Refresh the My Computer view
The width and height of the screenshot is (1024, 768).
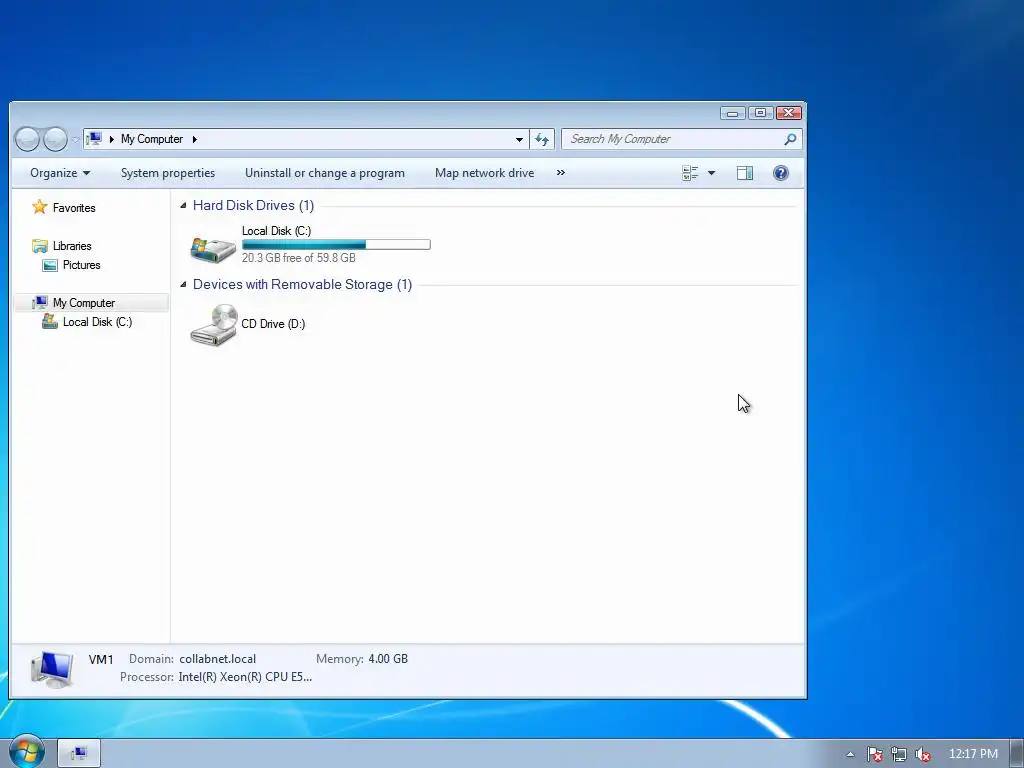(x=542, y=139)
